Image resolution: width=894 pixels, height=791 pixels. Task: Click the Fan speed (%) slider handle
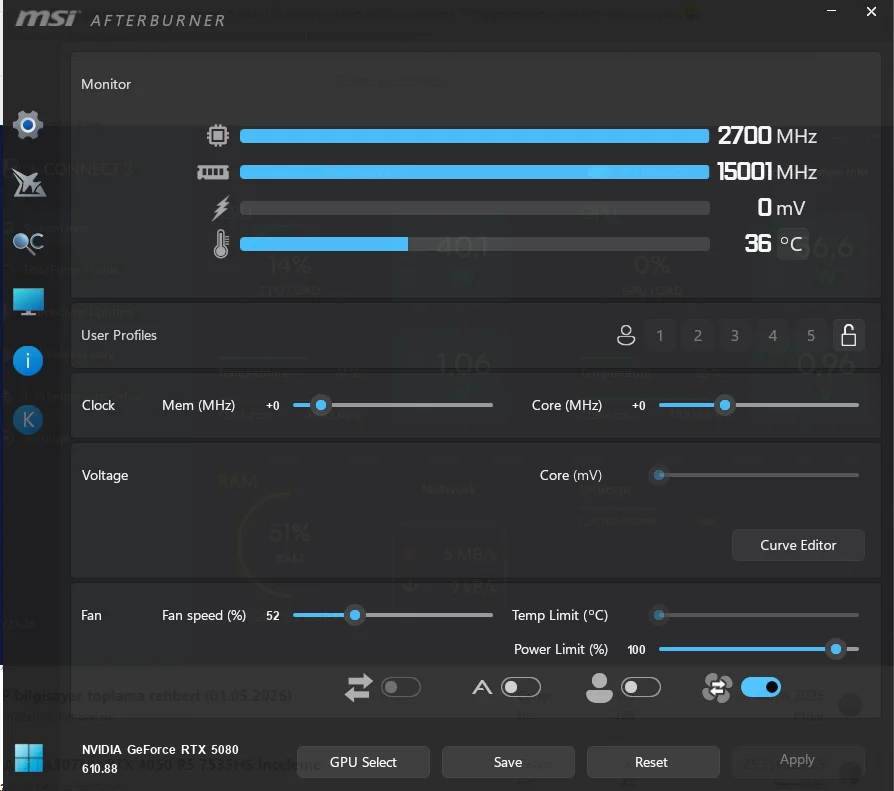coord(355,615)
